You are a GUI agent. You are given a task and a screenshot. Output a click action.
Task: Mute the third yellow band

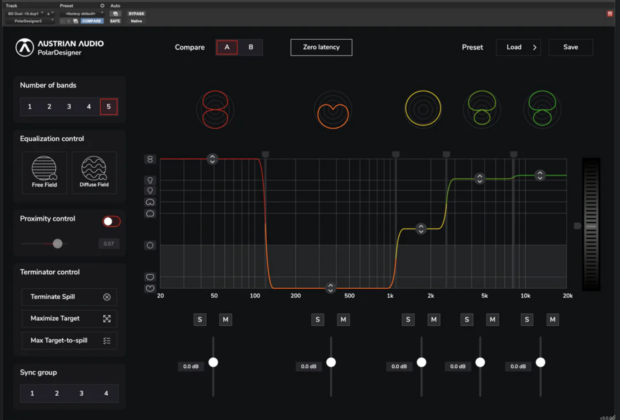[x=434, y=320]
